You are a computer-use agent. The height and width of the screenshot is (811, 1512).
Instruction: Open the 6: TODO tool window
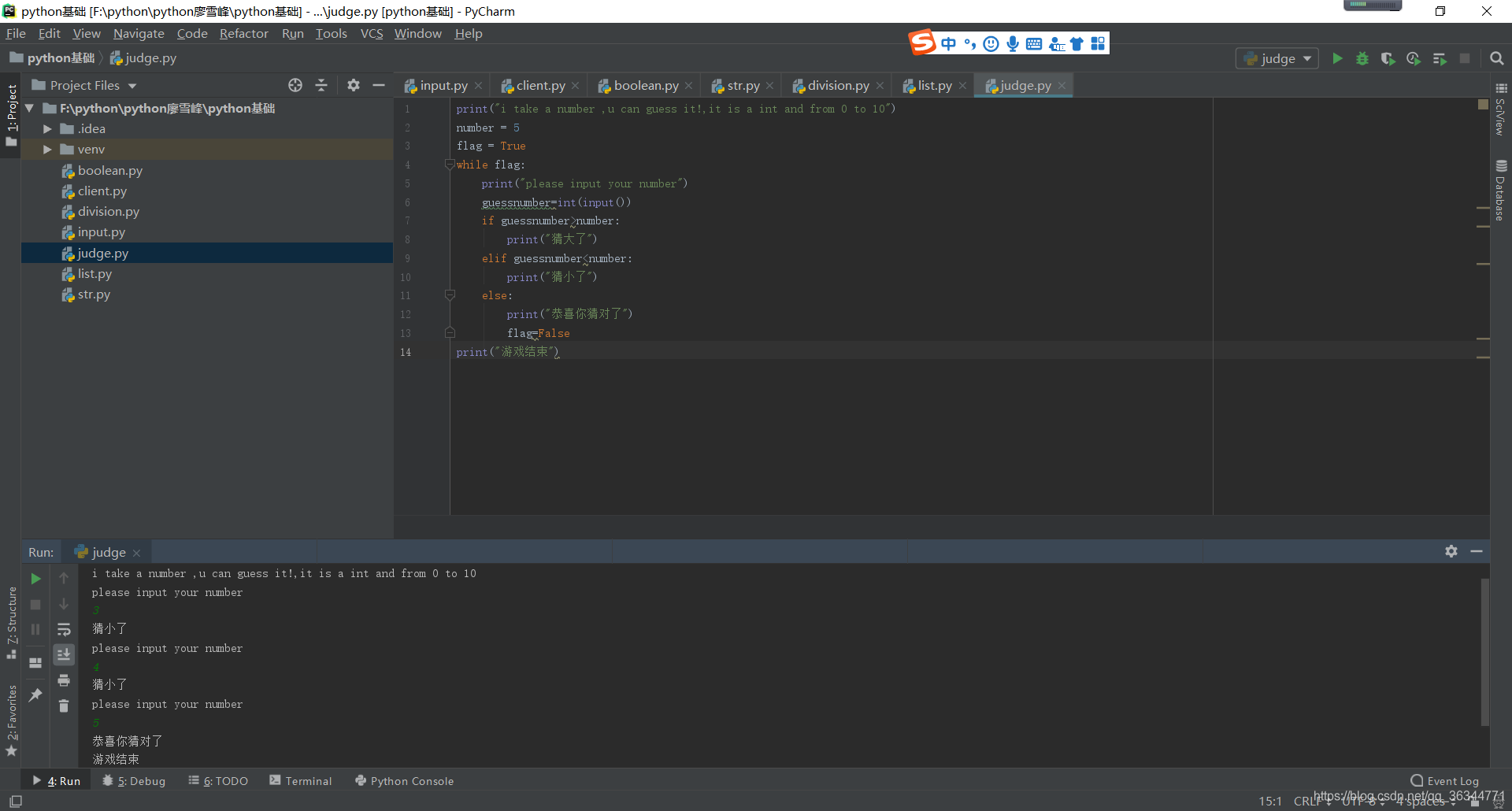point(218,780)
